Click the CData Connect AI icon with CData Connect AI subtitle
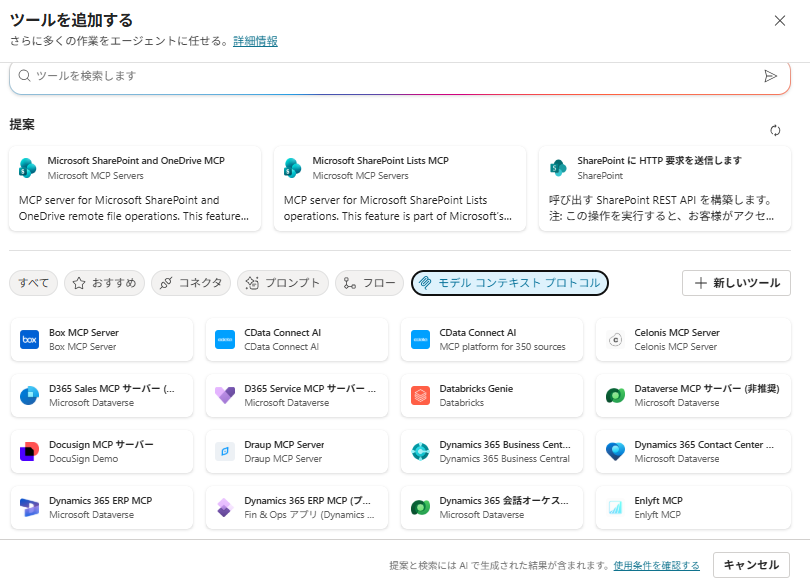Screen dimensions: 810x584 (225, 340)
